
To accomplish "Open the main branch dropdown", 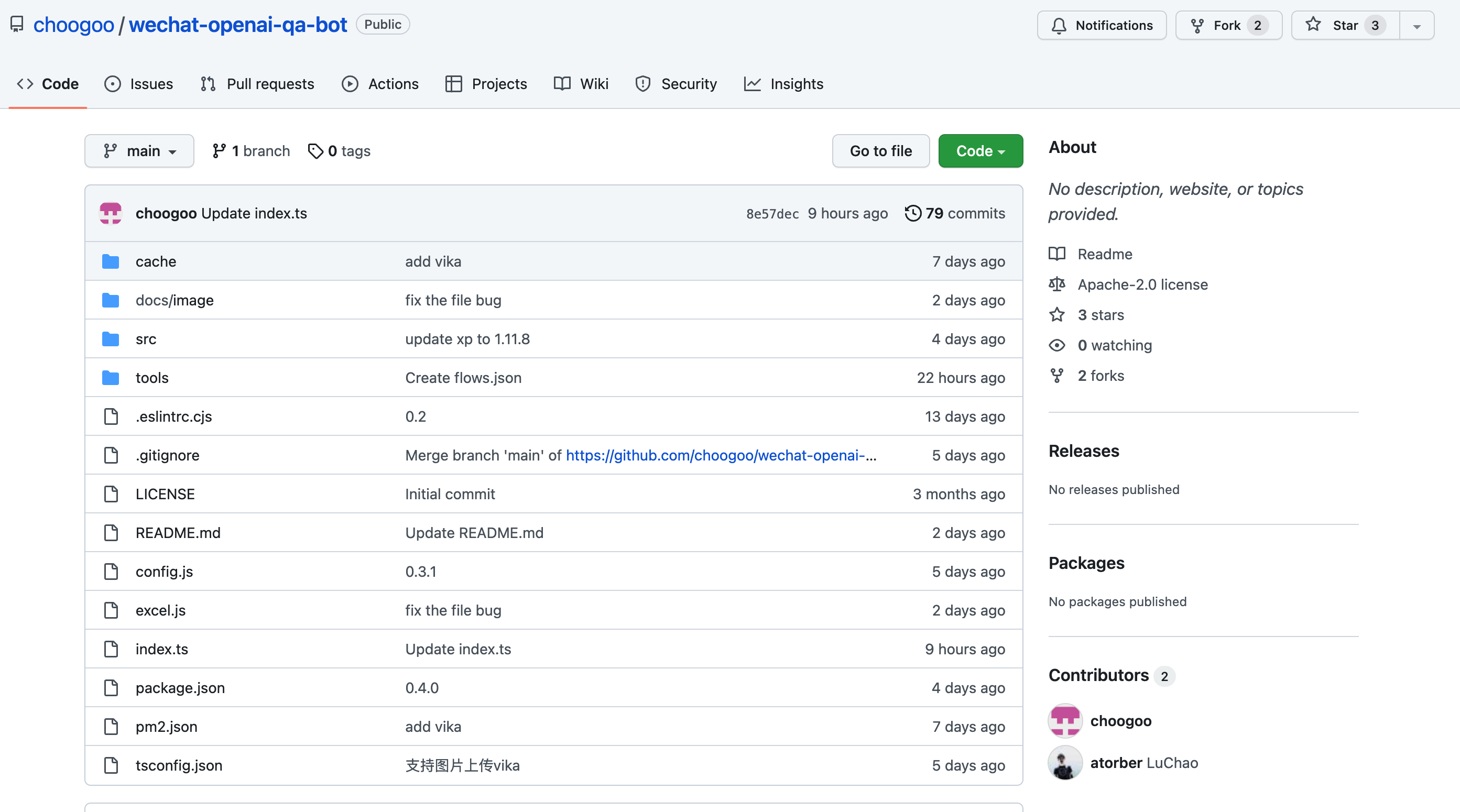I will point(139,151).
